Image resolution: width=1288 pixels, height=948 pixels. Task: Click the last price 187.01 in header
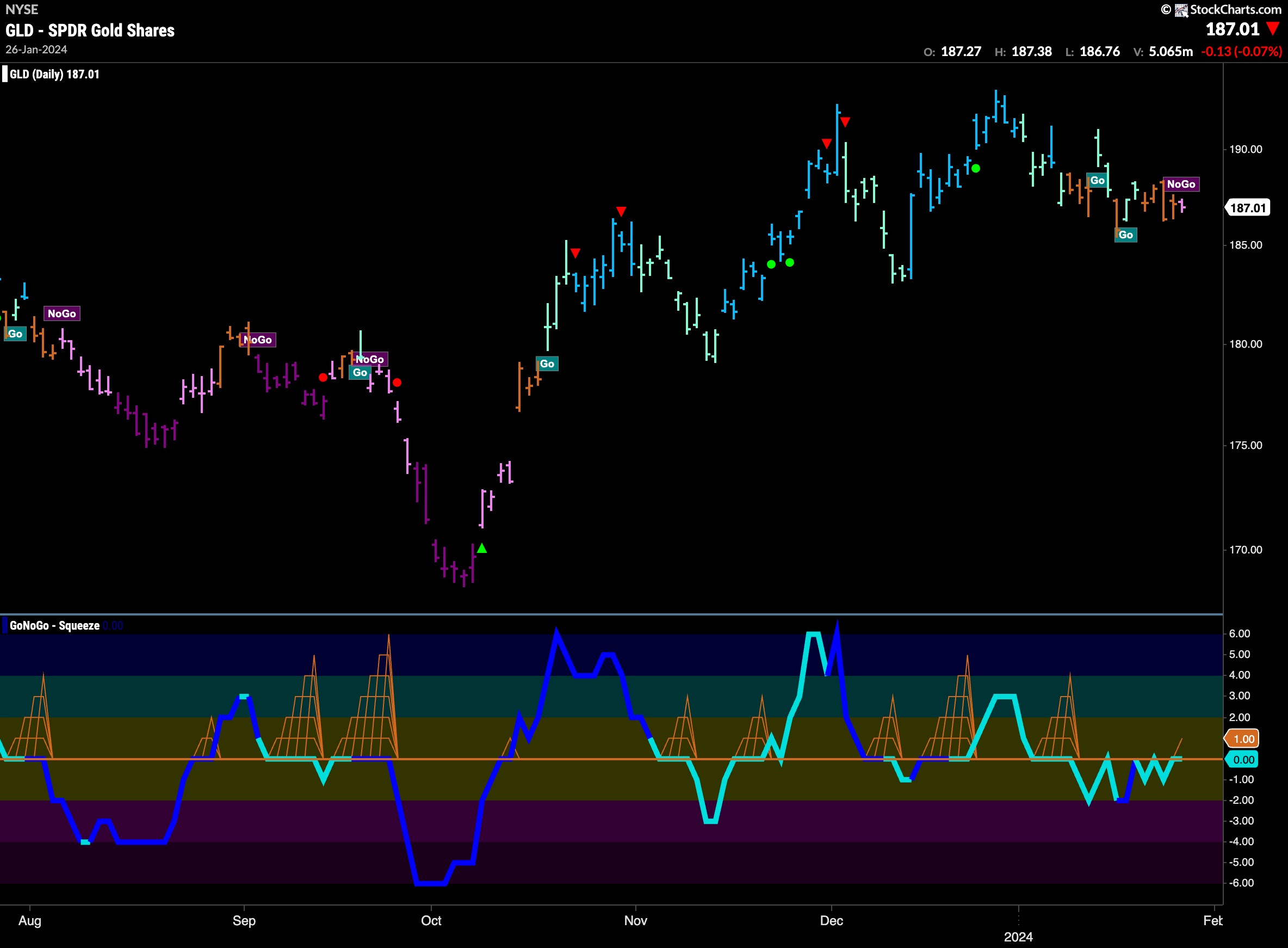coord(1233,29)
